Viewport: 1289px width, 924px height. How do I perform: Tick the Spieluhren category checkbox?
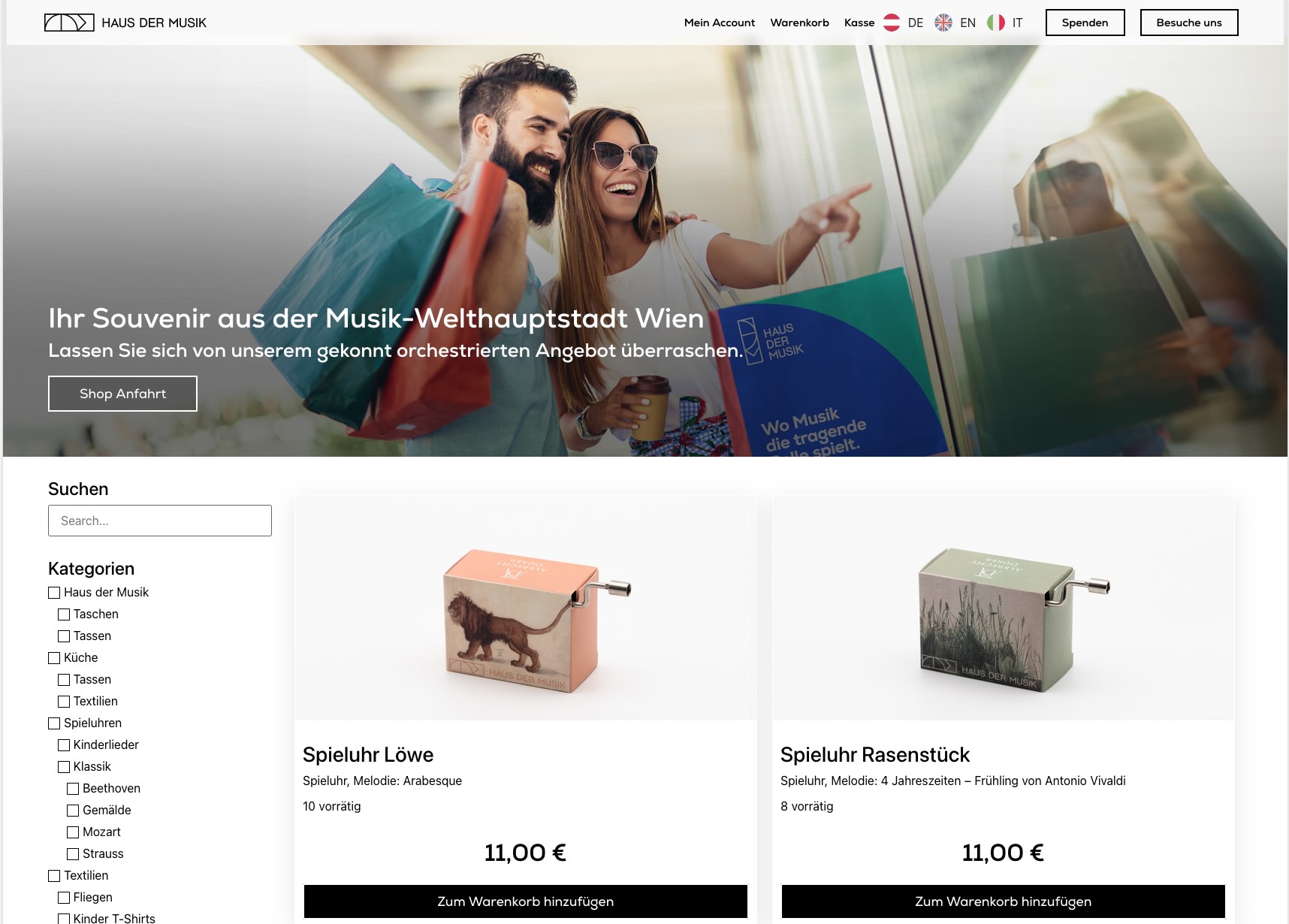(x=54, y=723)
